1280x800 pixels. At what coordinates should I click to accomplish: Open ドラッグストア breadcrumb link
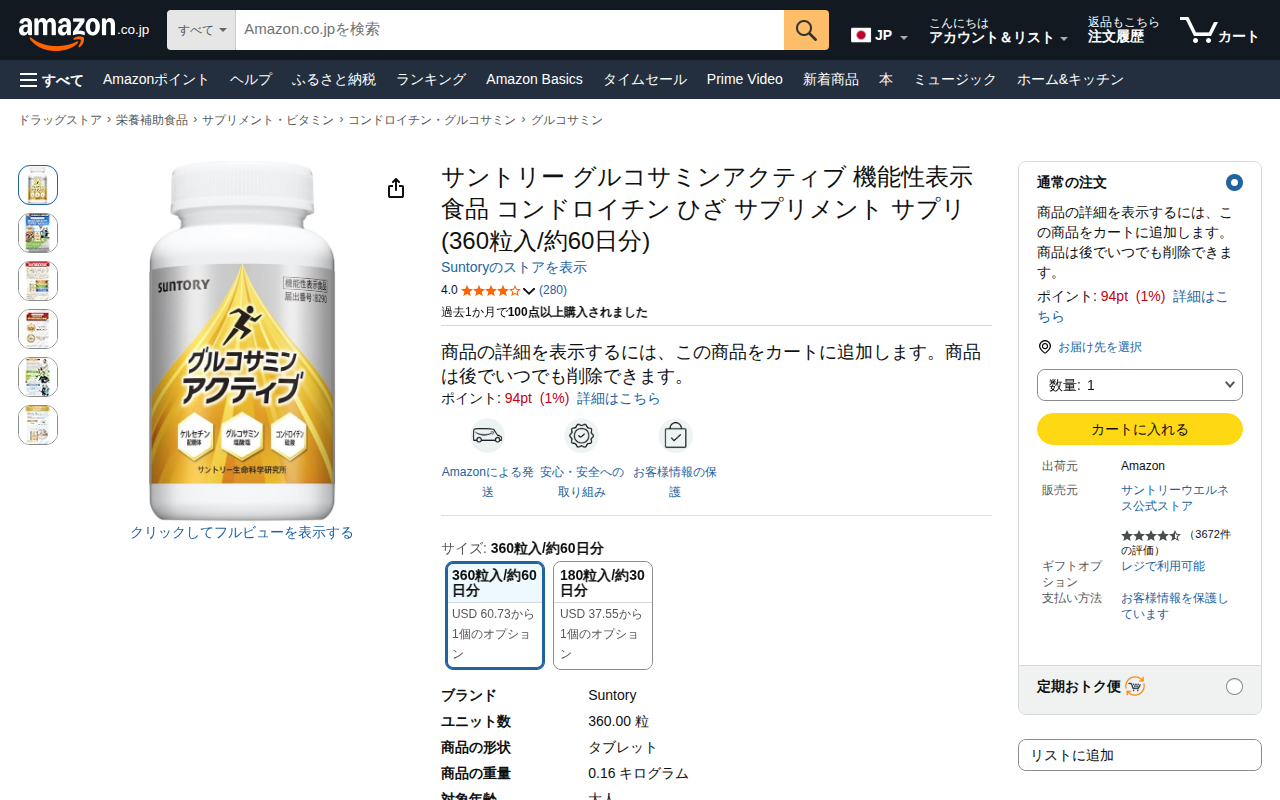click(x=60, y=120)
